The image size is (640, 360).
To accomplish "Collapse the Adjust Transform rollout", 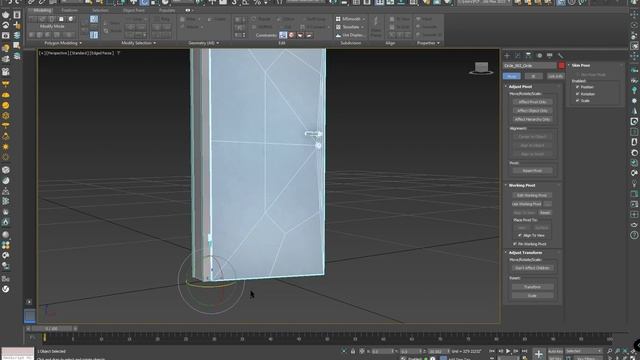I will coord(525,253).
